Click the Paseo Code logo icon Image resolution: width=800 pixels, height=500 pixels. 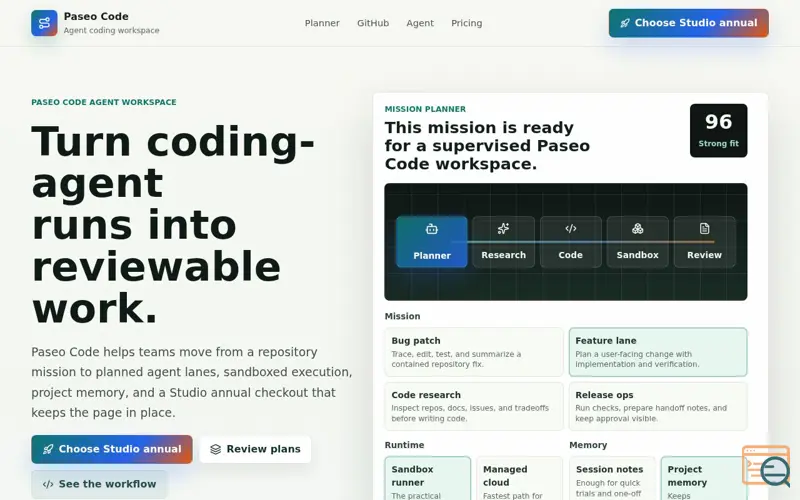pos(44,23)
